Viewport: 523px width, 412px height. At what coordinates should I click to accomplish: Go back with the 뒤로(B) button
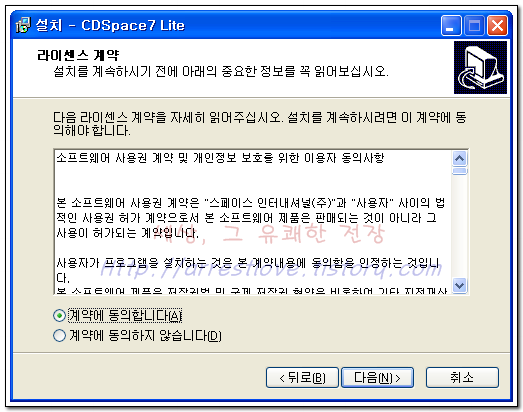click(302, 378)
